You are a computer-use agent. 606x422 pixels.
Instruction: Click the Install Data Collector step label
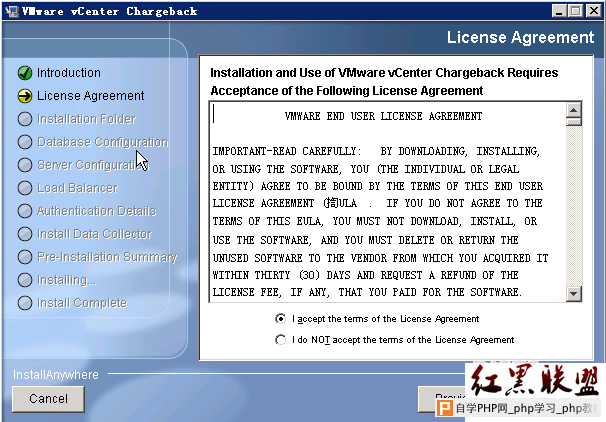pos(94,234)
